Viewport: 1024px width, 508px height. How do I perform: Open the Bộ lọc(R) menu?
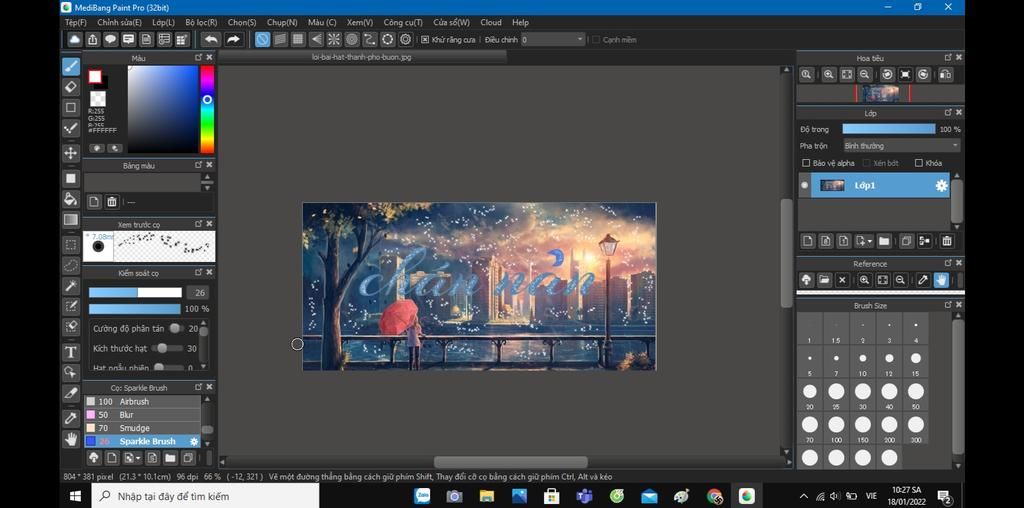[x=201, y=22]
